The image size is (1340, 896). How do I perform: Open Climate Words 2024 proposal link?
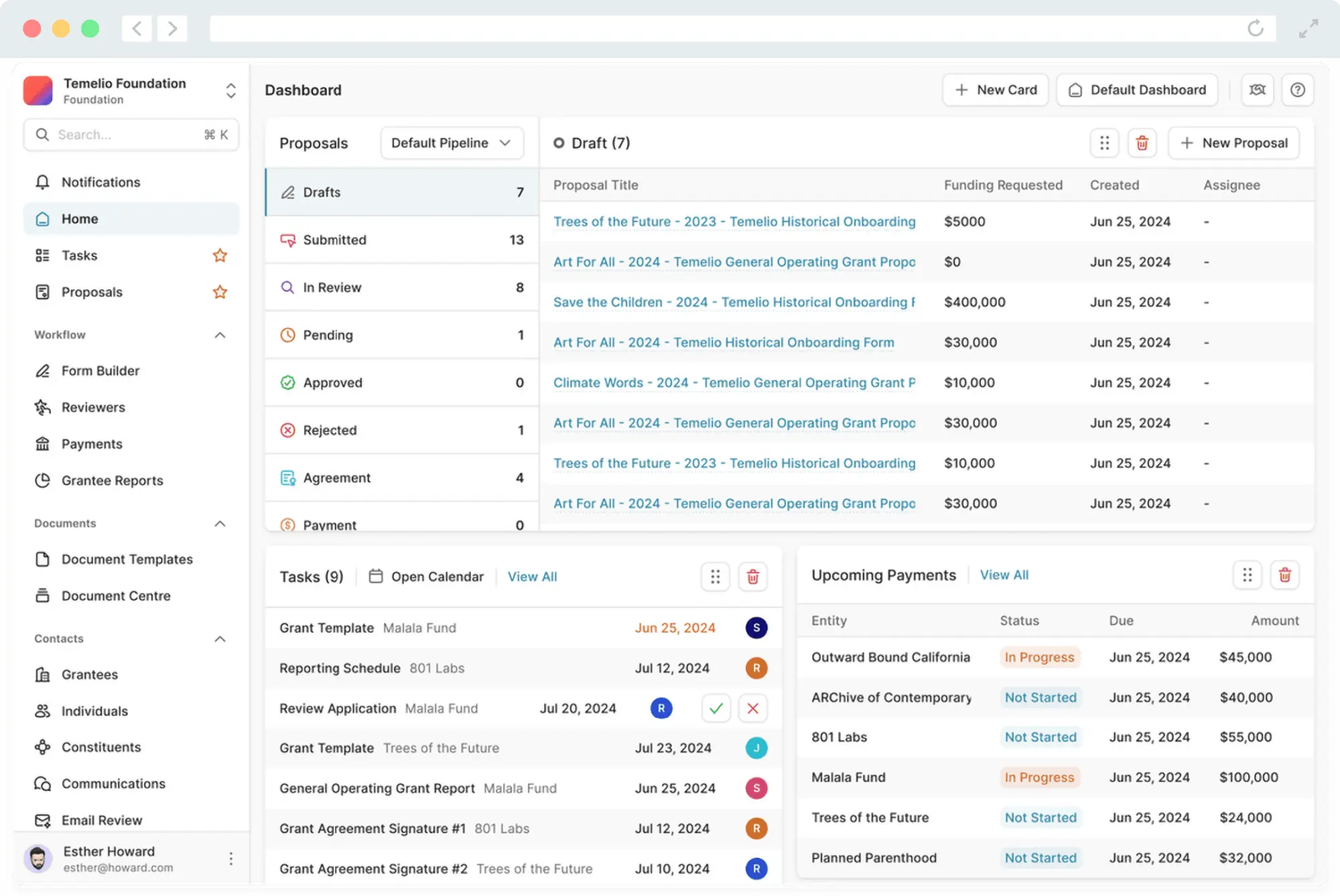(734, 382)
